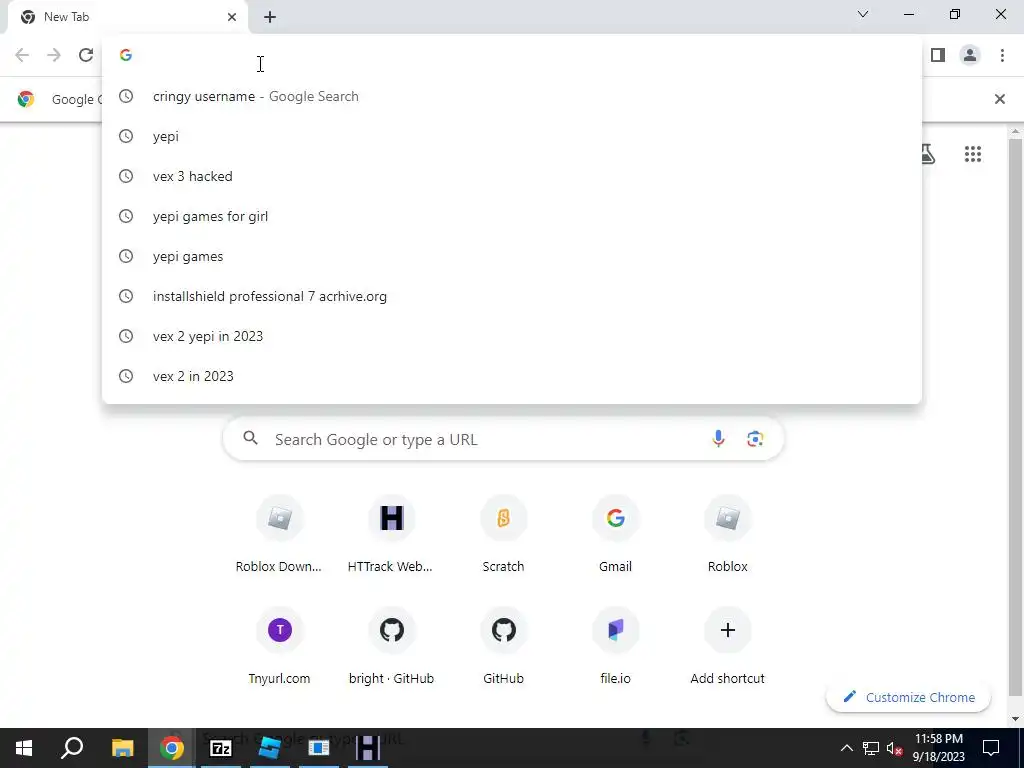The height and width of the screenshot is (768, 1024).
Task: Open Google Lens image search icon
Action: (x=755, y=439)
